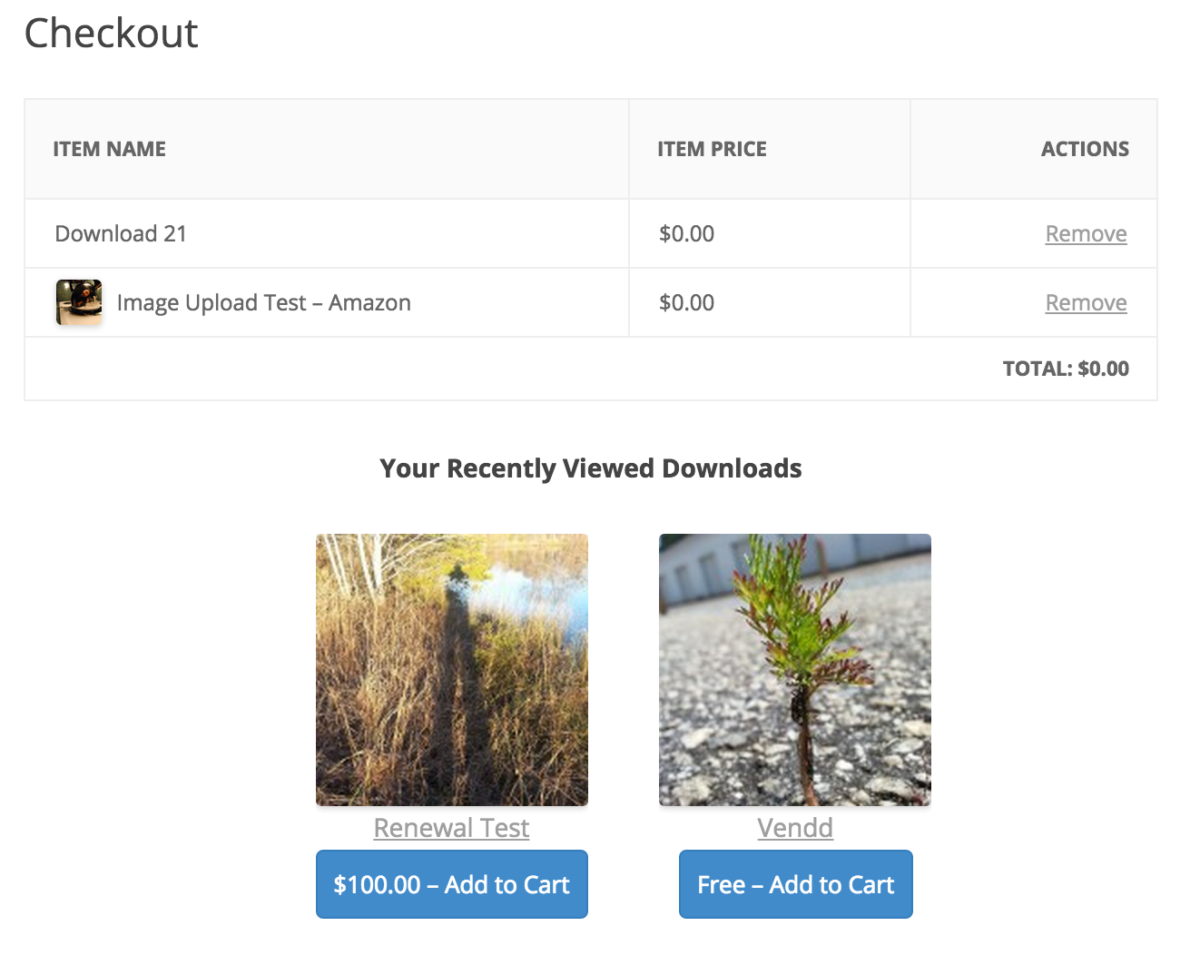
Task: Click the Vendd seedling preview image
Action: 794,669
